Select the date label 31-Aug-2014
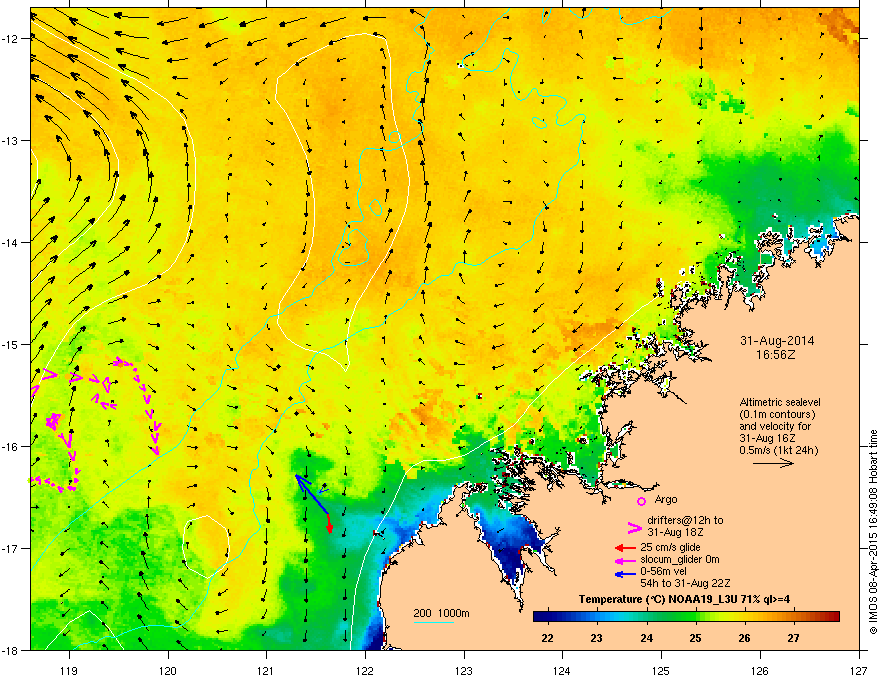880x680 pixels. point(777,341)
